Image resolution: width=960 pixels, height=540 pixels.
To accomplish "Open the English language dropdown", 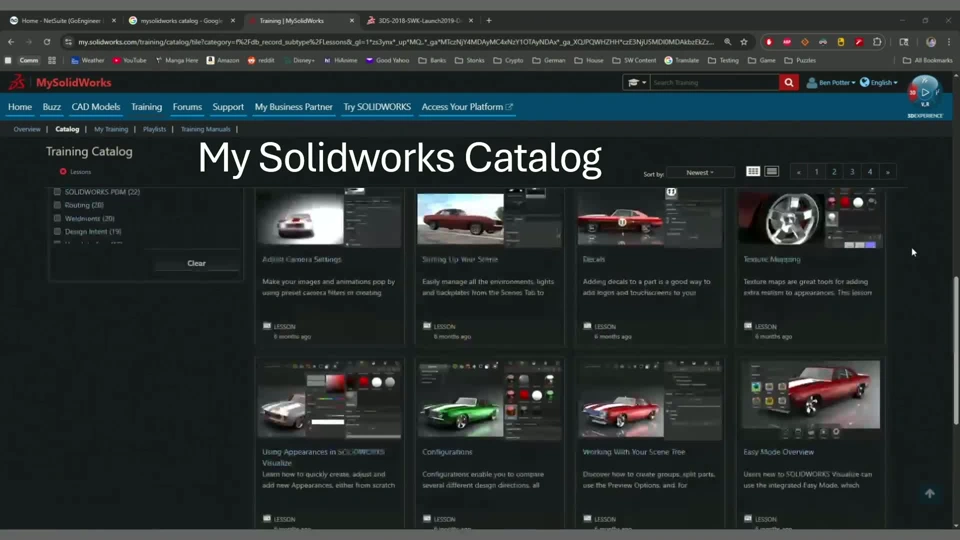I will [879, 83].
